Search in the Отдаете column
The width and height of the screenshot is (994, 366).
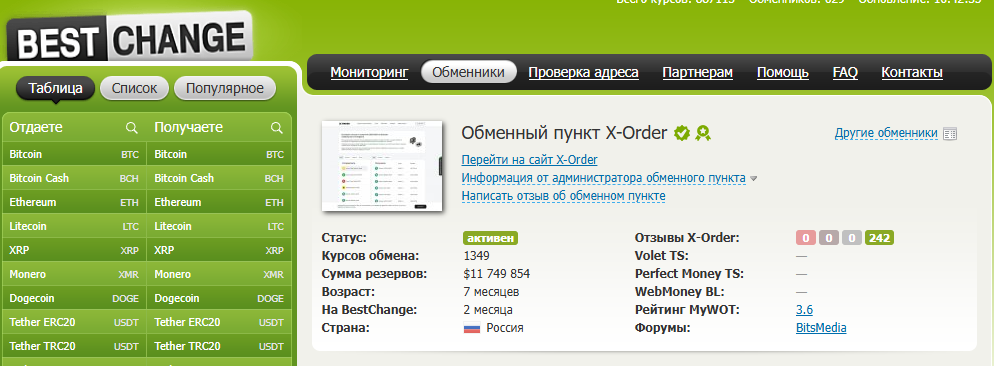132,127
